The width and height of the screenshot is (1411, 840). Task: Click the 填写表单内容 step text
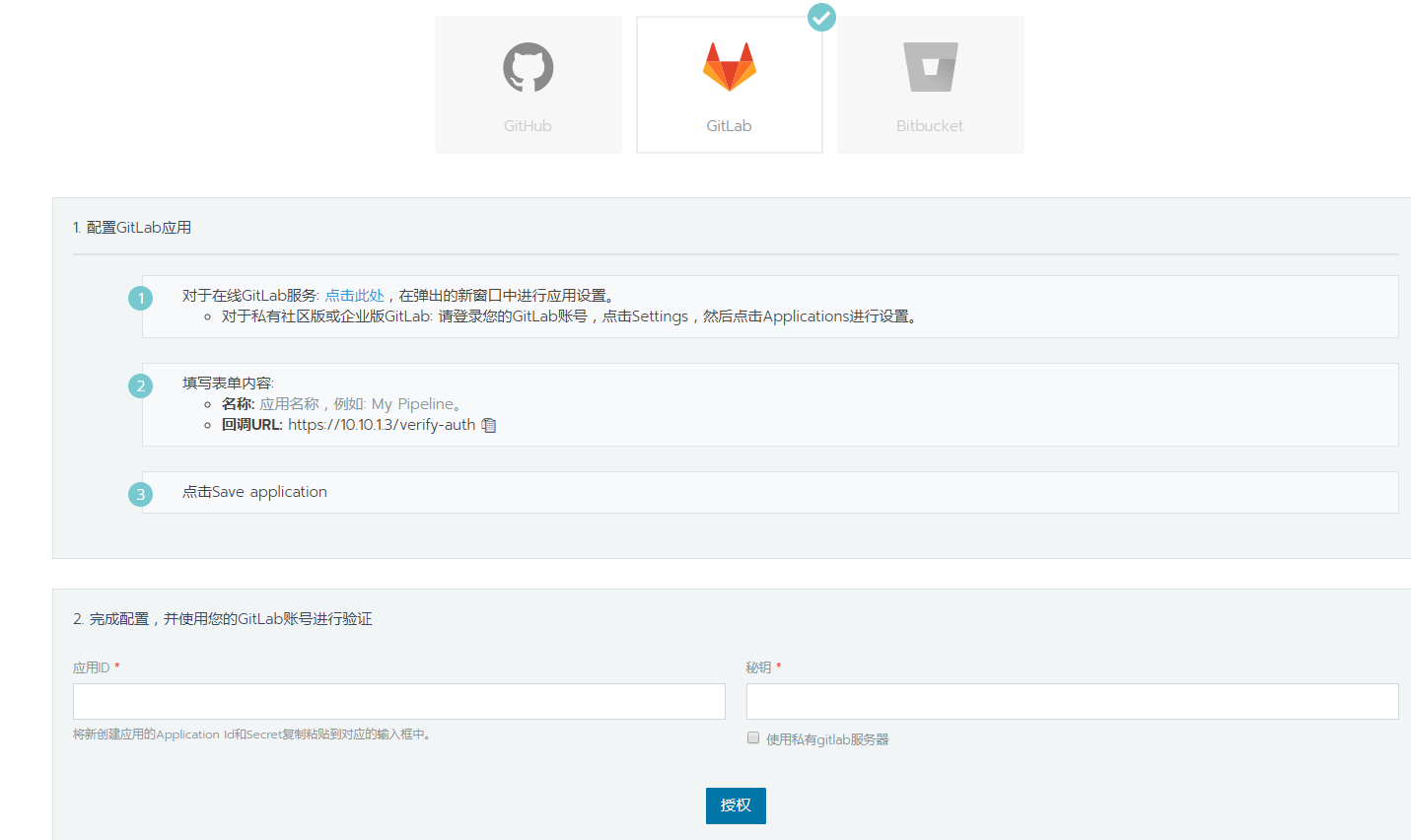(x=228, y=383)
